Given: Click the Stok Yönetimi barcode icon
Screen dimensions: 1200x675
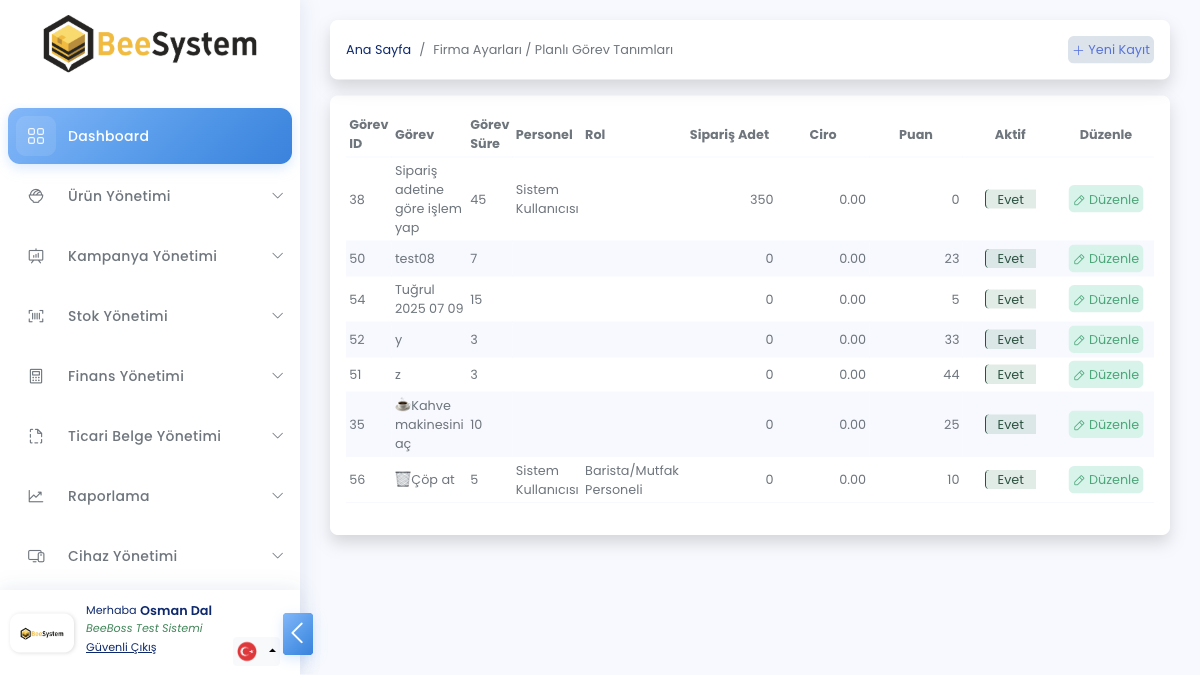Looking at the screenshot, I should (36, 316).
